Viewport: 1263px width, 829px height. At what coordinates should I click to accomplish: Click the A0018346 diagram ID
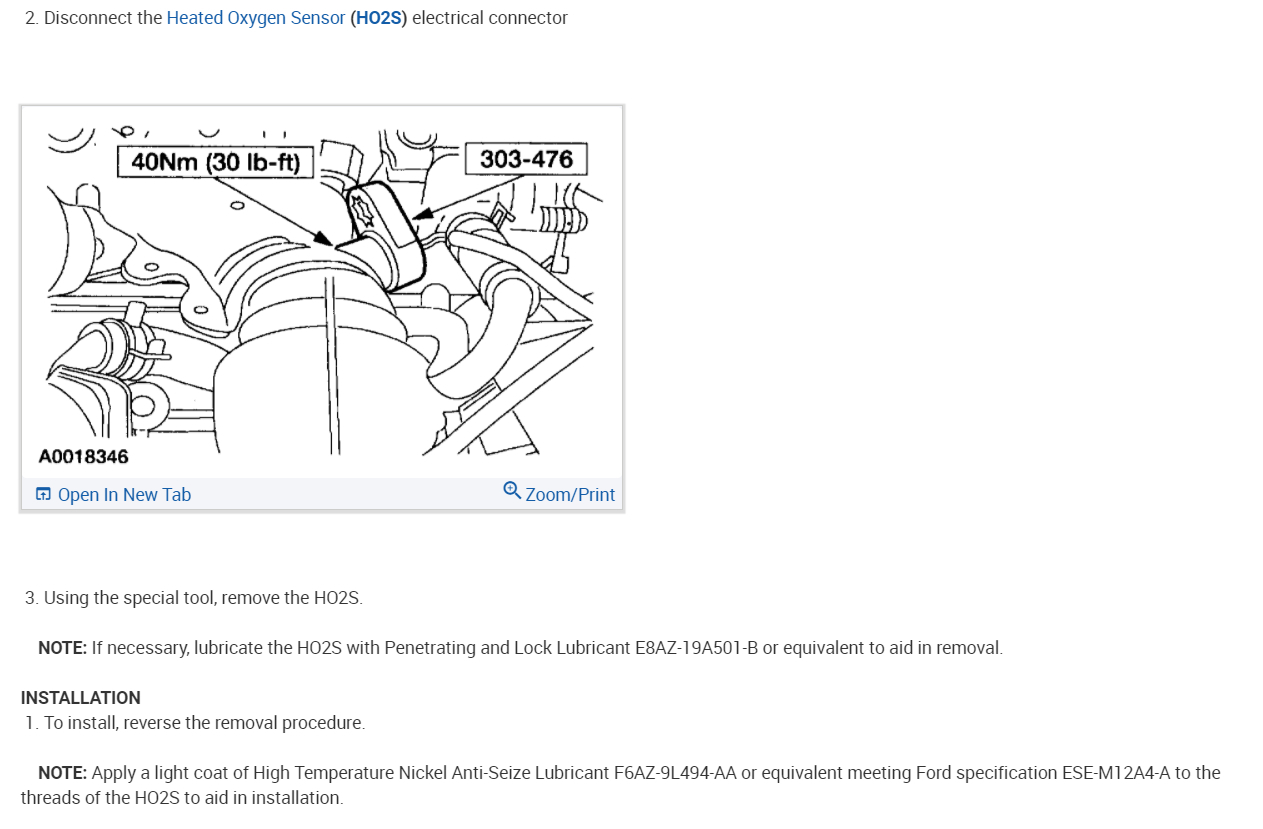click(83, 456)
